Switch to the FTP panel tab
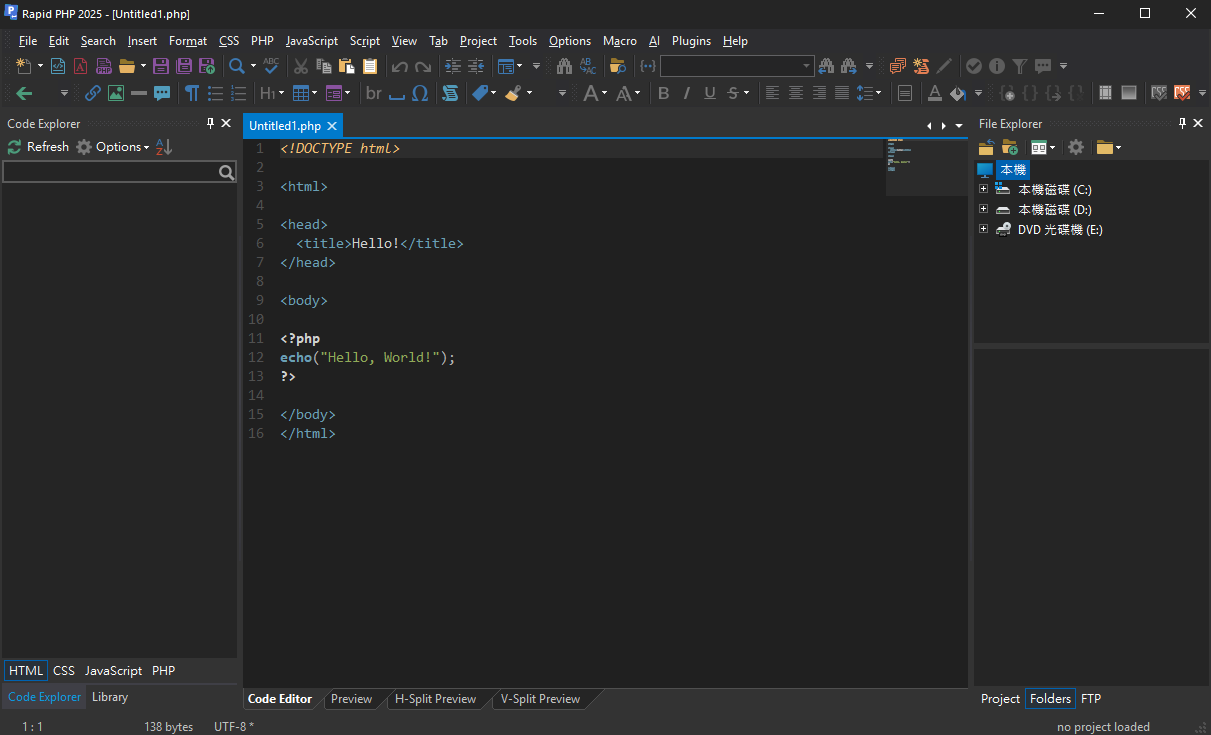The width and height of the screenshot is (1211, 735). point(1091,699)
